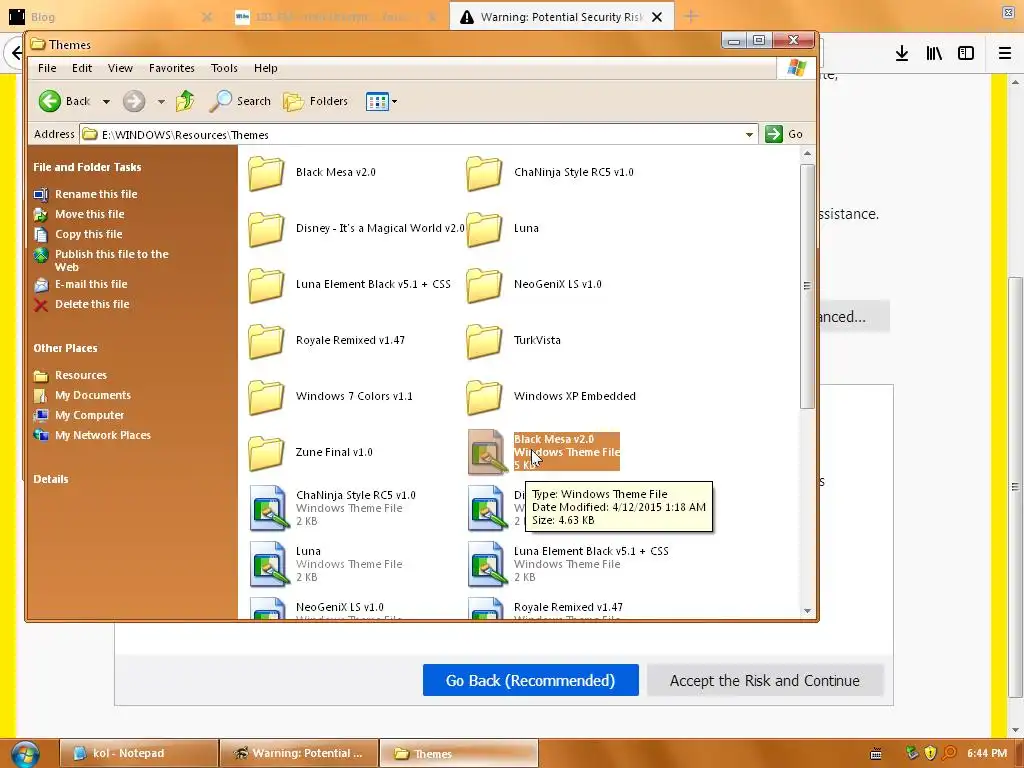Open the Tools menu
Viewport: 1024px width, 768px height.
(224, 68)
